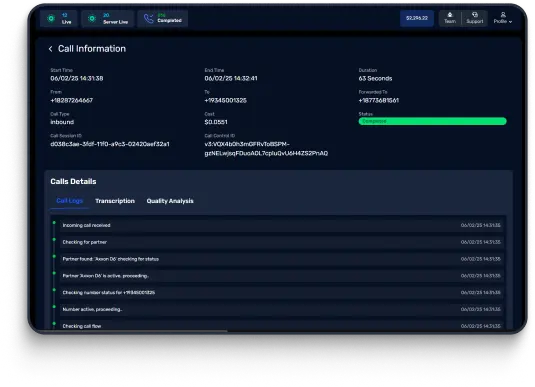This screenshot has width=535, height=387.
Task: Click the Forwarded To number +18773681561
Action: pyautogui.click(x=379, y=100)
